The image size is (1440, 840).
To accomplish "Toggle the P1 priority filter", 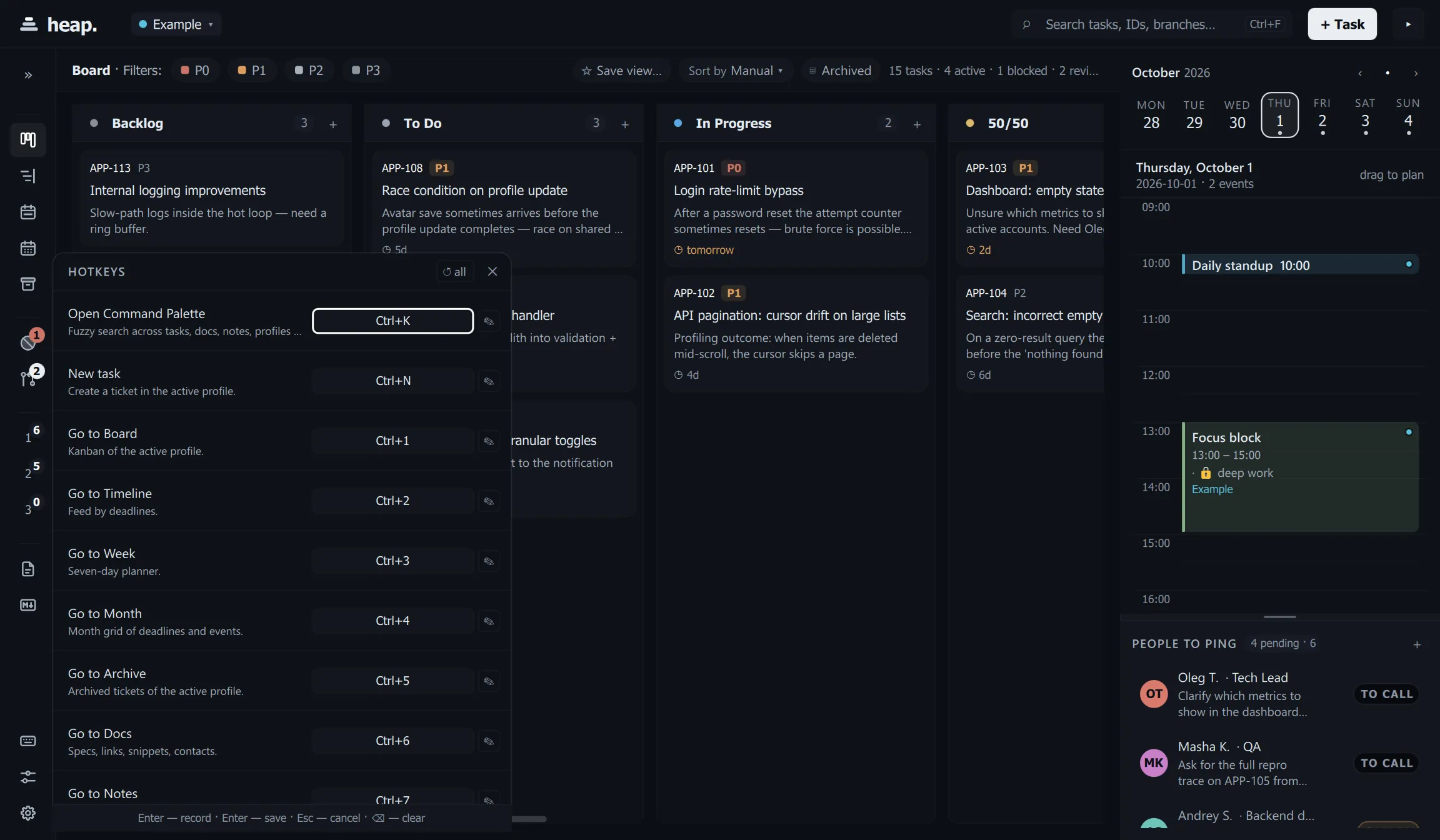I will point(251,71).
